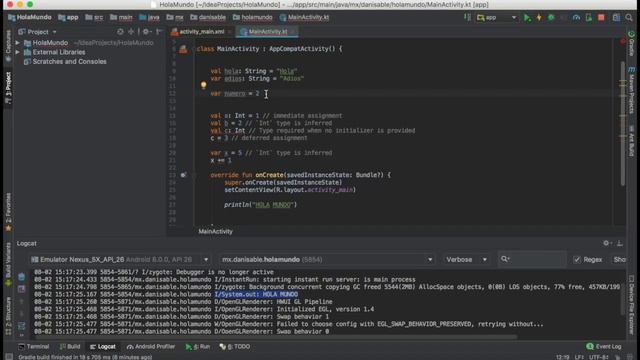Toggle the Favorites side tool window
Viewport: 640px width, 360px height.
point(8,212)
